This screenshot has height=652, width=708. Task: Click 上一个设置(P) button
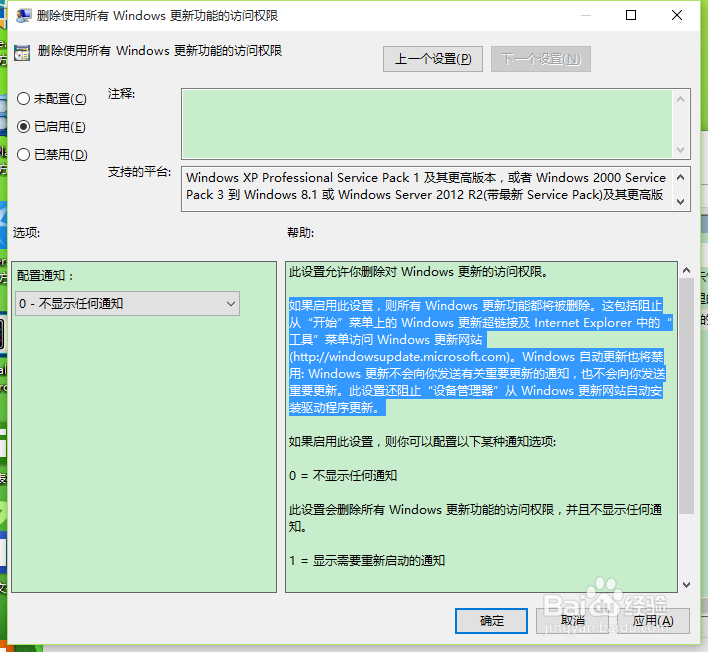(433, 59)
